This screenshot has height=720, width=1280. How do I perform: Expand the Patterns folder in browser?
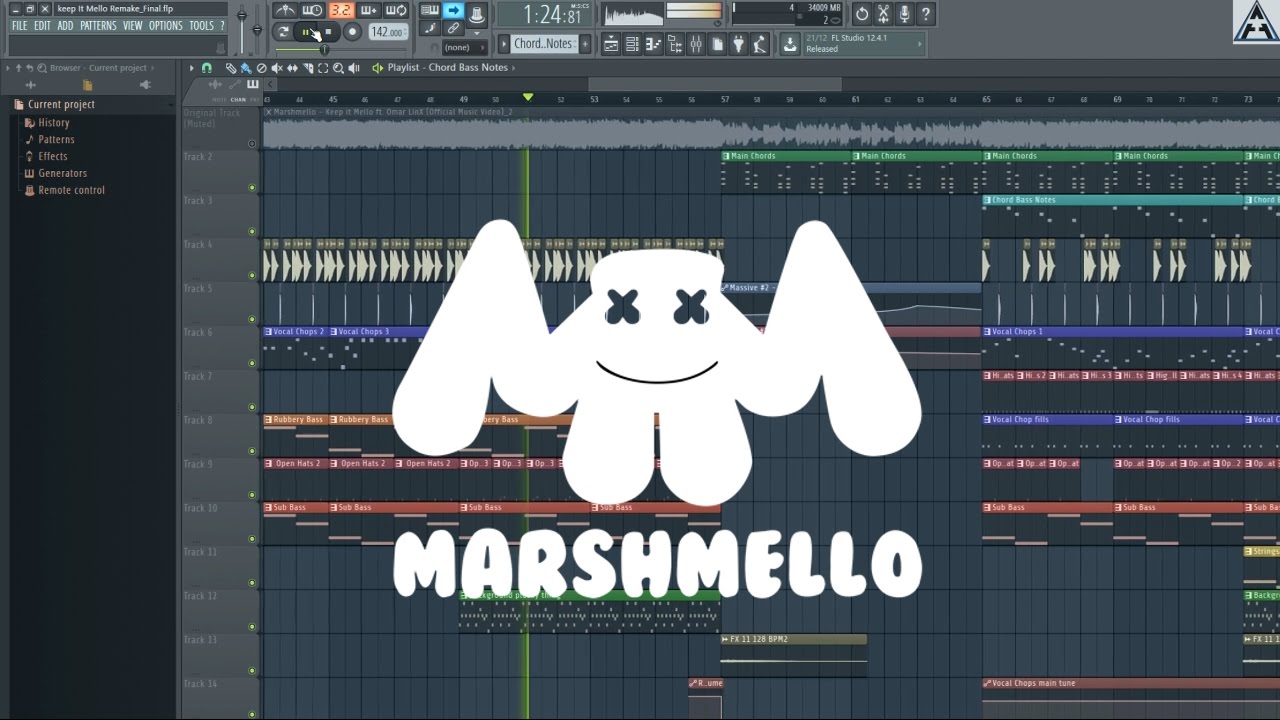coord(56,140)
